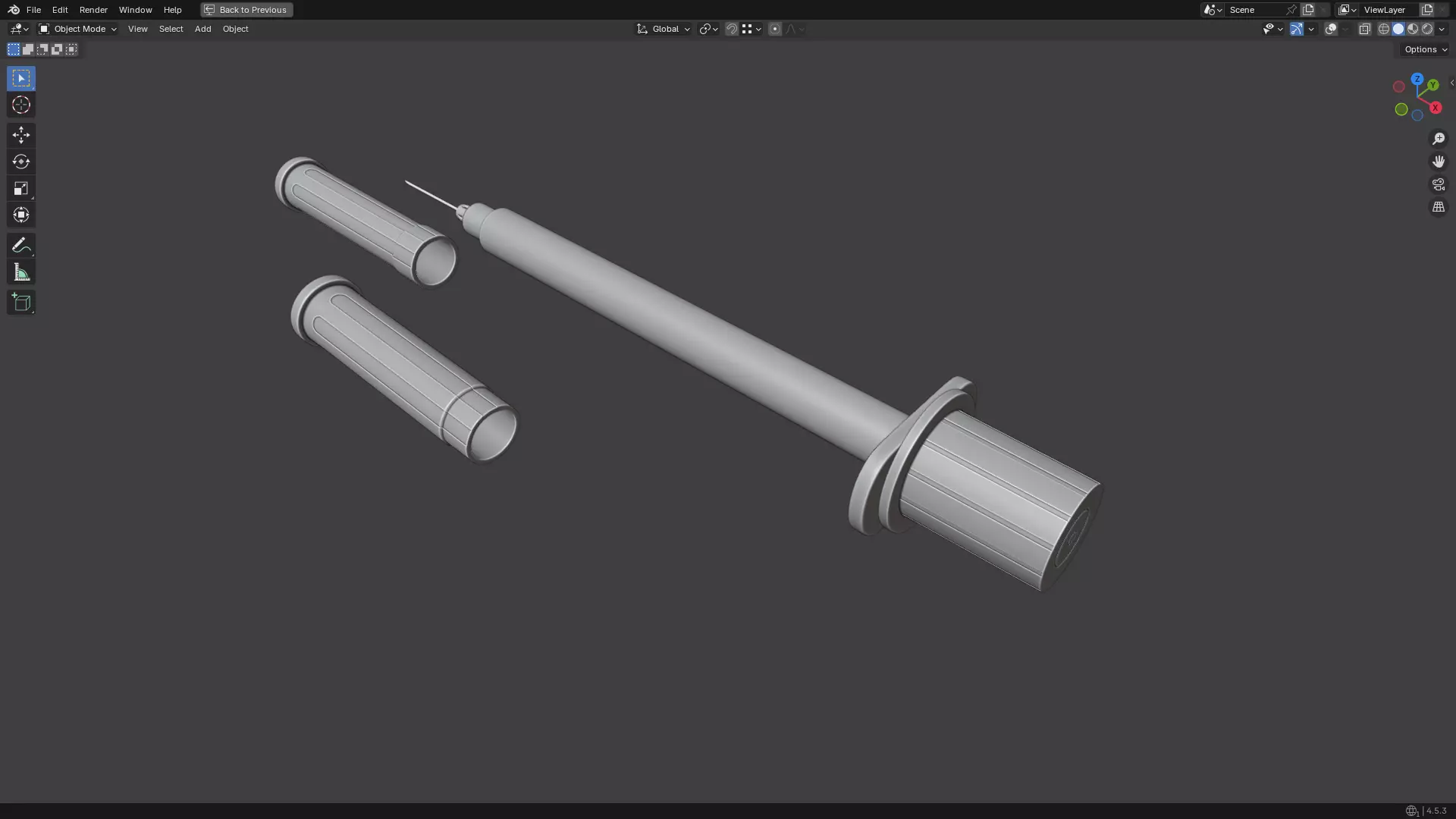Screen dimensions: 1456x819
Task: Open the Add menu
Action: pyautogui.click(x=202, y=29)
